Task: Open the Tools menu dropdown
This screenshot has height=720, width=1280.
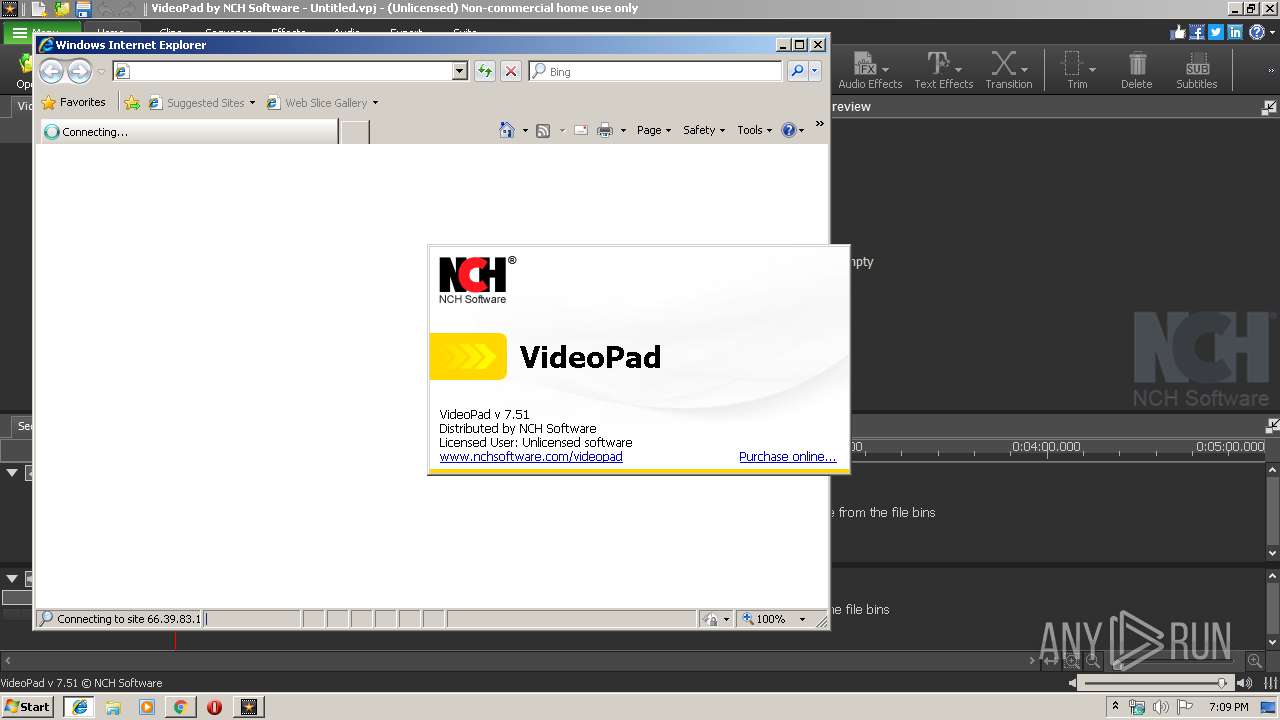Action: coord(755,130)
